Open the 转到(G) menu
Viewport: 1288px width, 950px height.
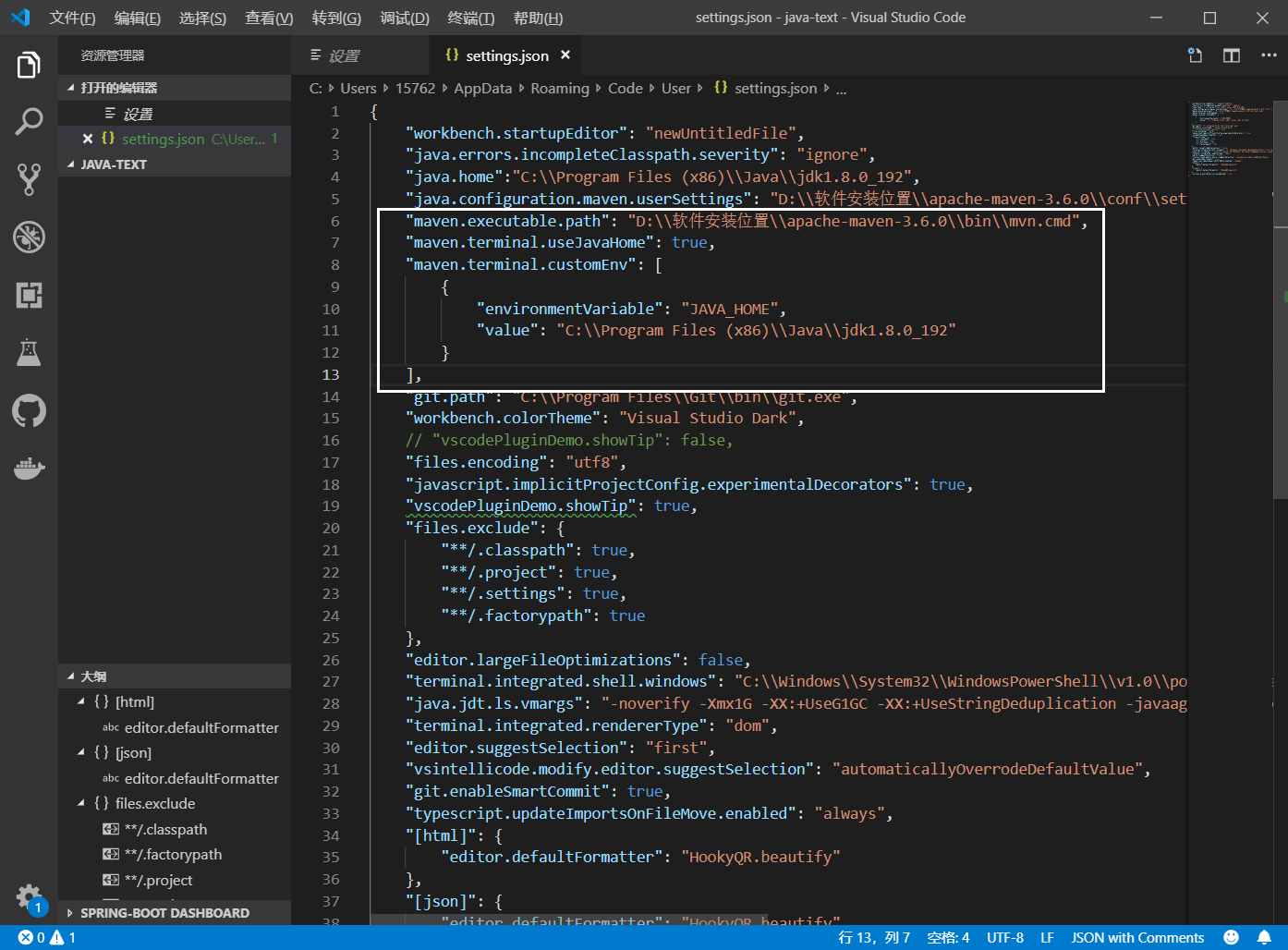(336, 18)
